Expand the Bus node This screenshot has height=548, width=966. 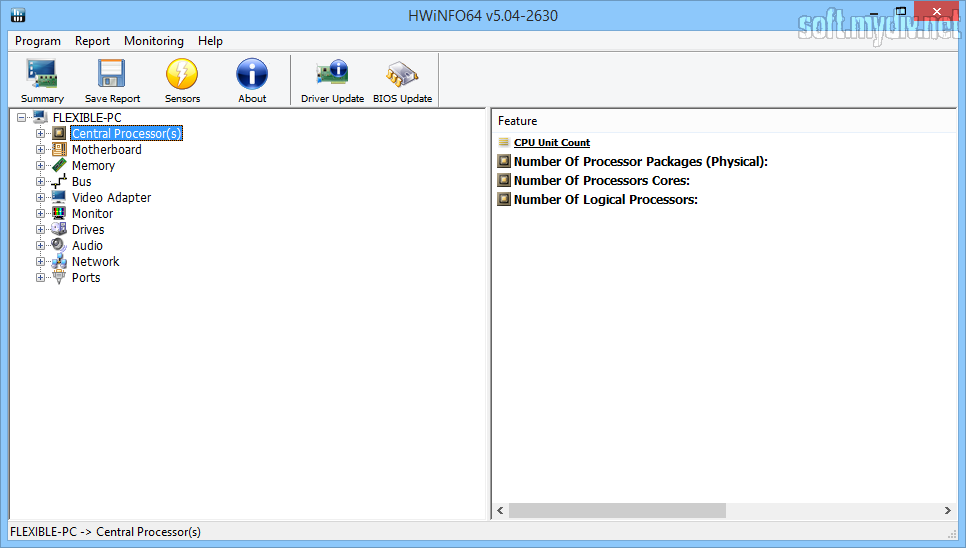coord(40,181)
